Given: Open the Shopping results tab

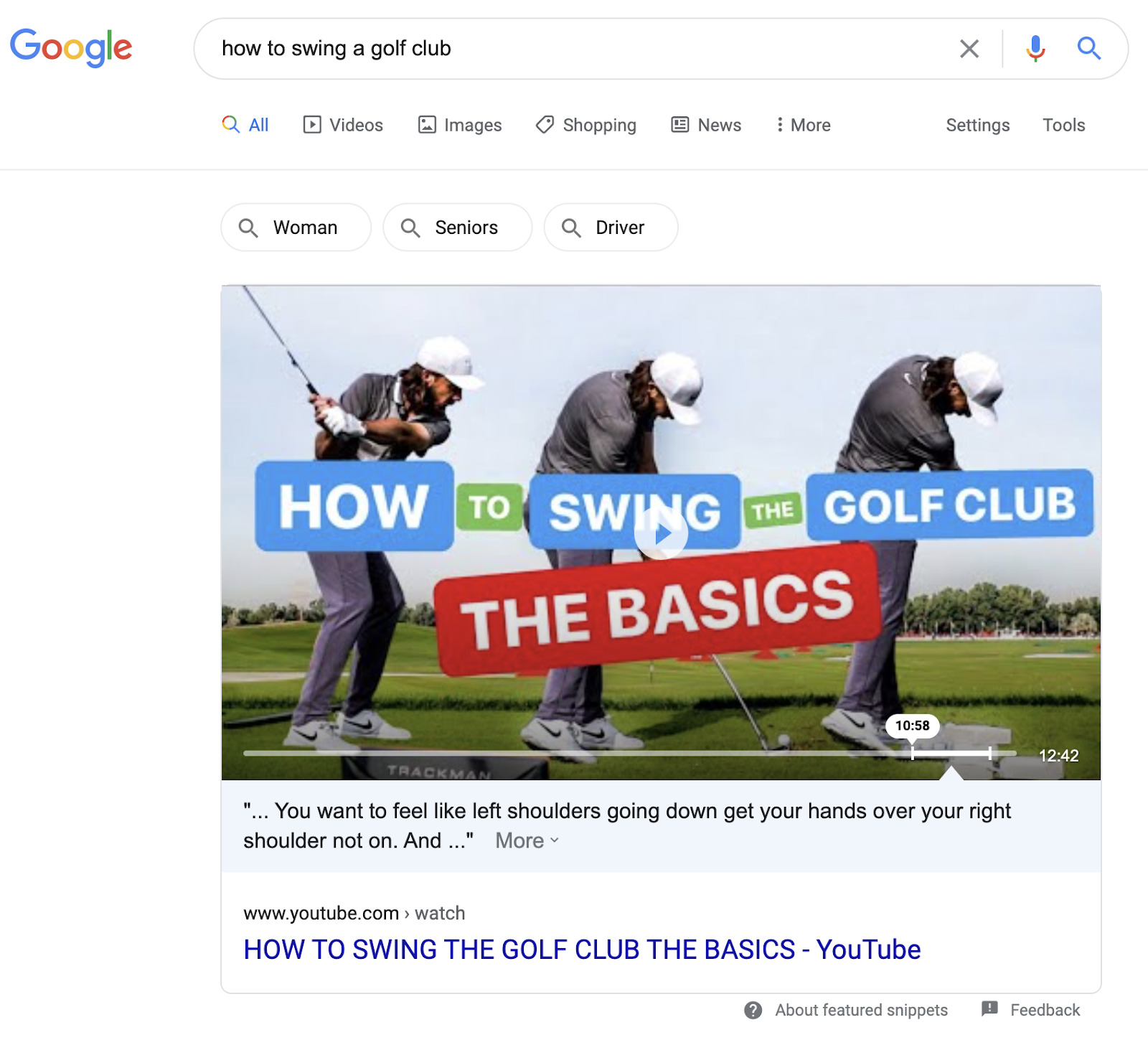Looking at the screenshot, I should coord(586,125).
